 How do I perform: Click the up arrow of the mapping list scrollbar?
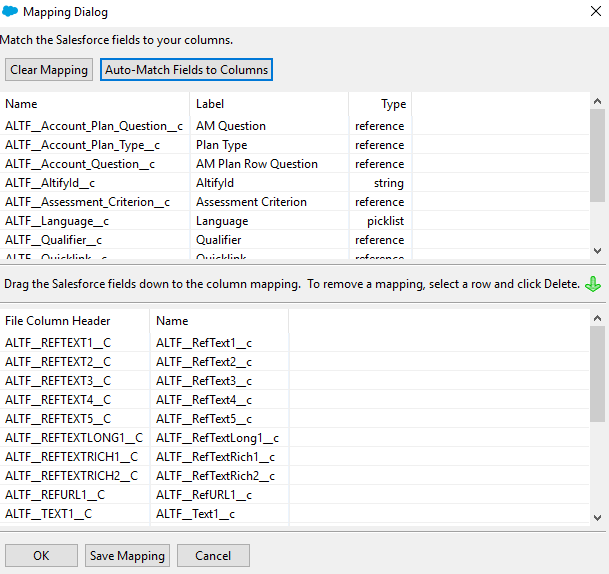click(598, 318)
